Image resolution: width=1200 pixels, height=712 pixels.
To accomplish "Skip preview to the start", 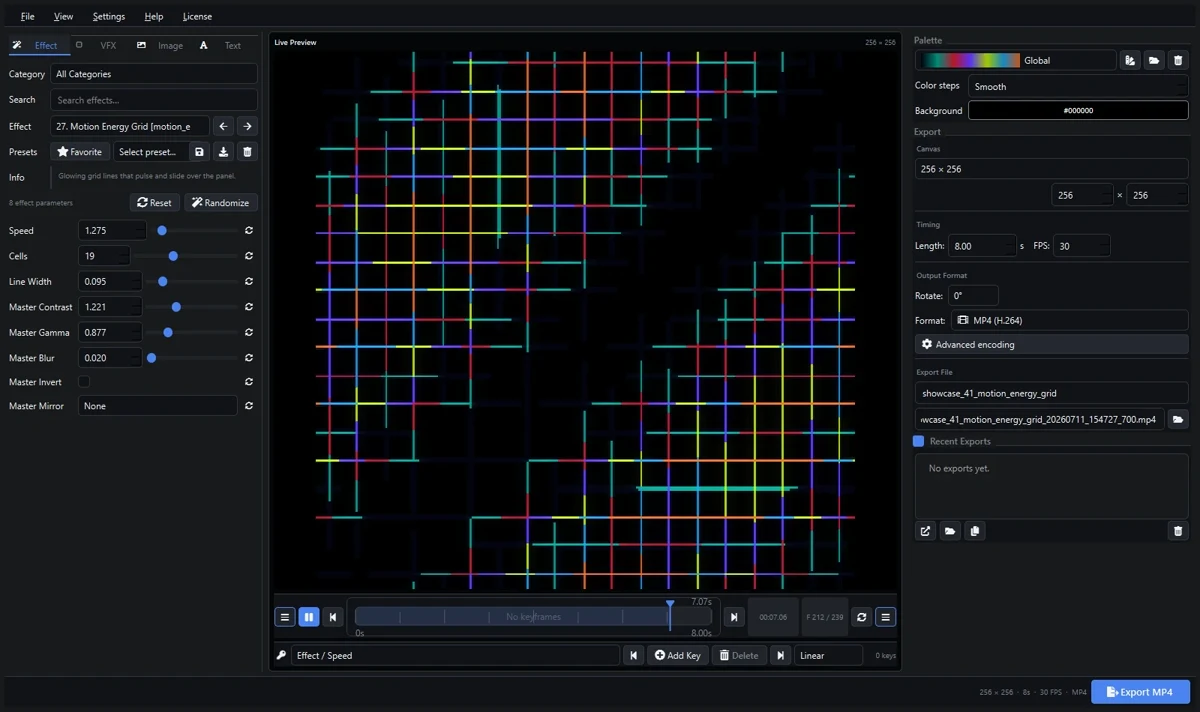I will (333, 617).
